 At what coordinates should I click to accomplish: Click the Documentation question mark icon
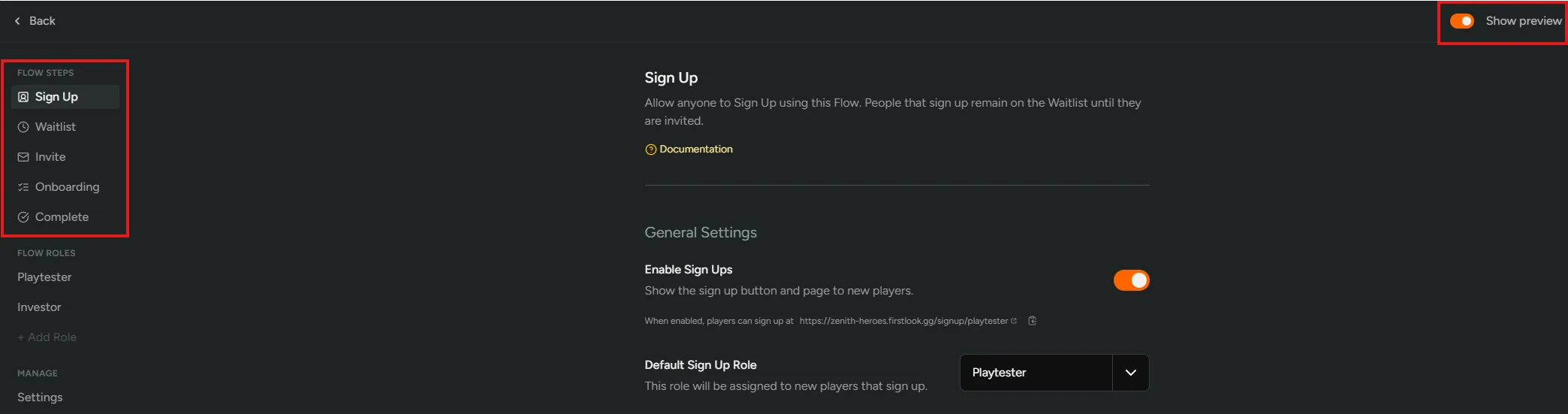tap(650, 150)
